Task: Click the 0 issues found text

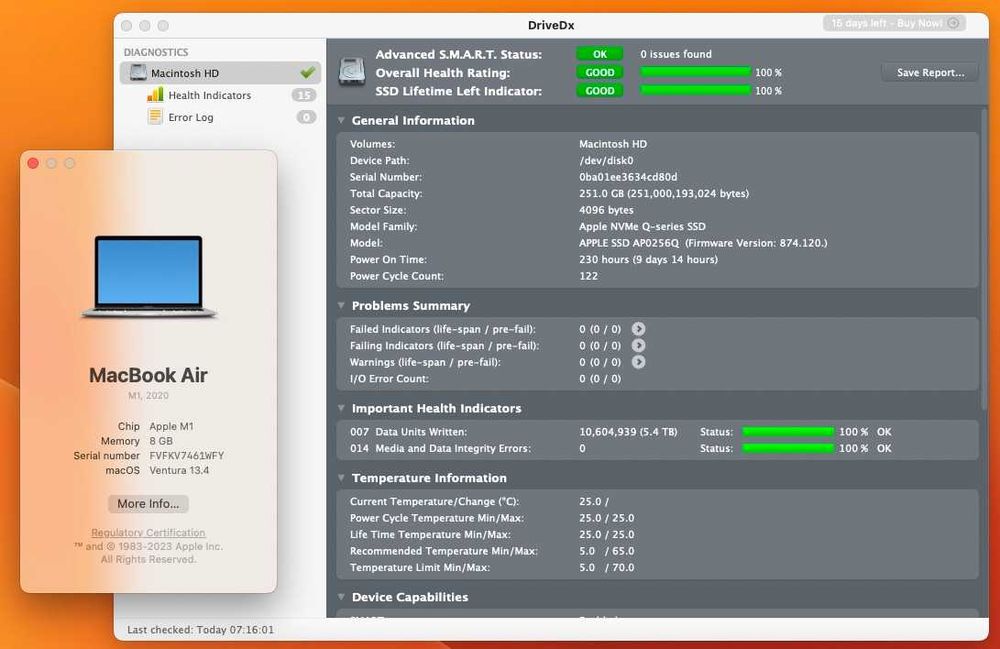Action: point(676,54)
